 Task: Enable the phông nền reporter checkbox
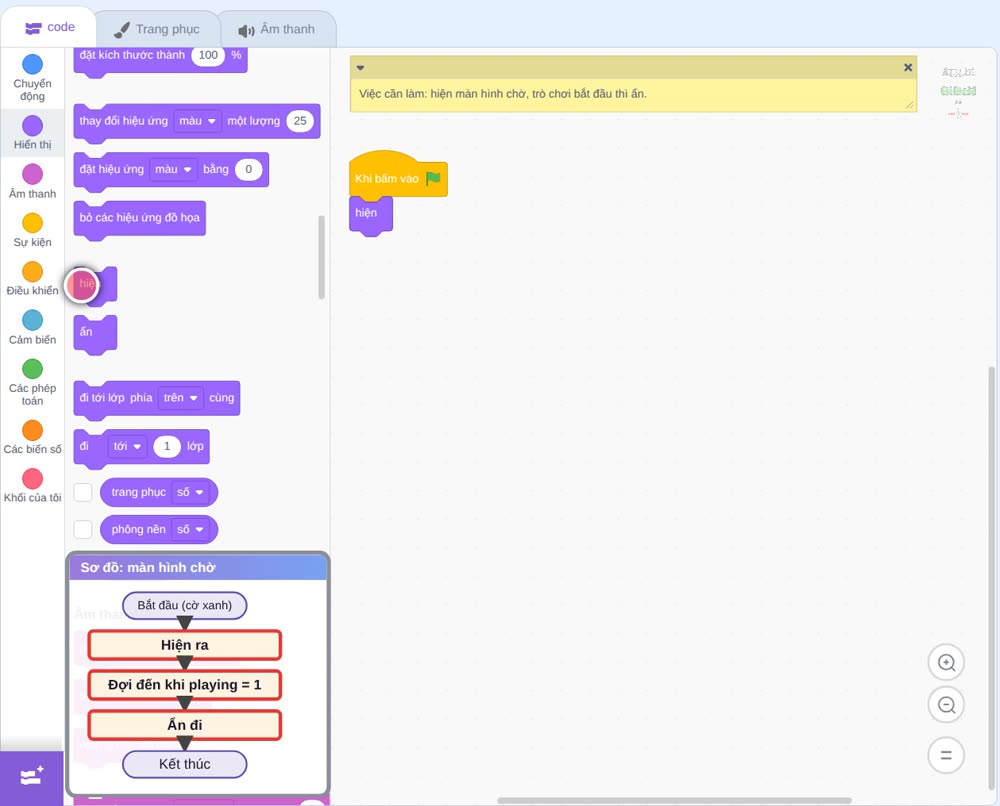[x=83, y=529]
